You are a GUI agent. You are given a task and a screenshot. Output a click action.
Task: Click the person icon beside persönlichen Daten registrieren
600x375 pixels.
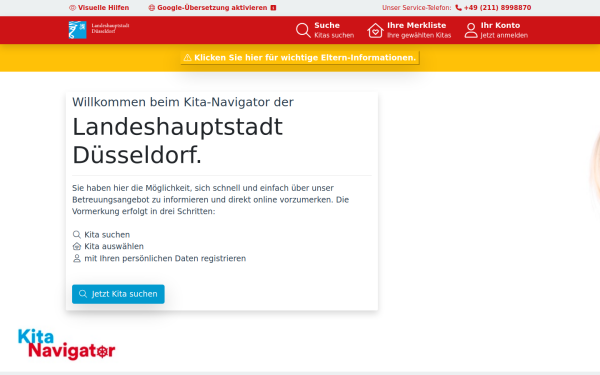pos(77,258)
